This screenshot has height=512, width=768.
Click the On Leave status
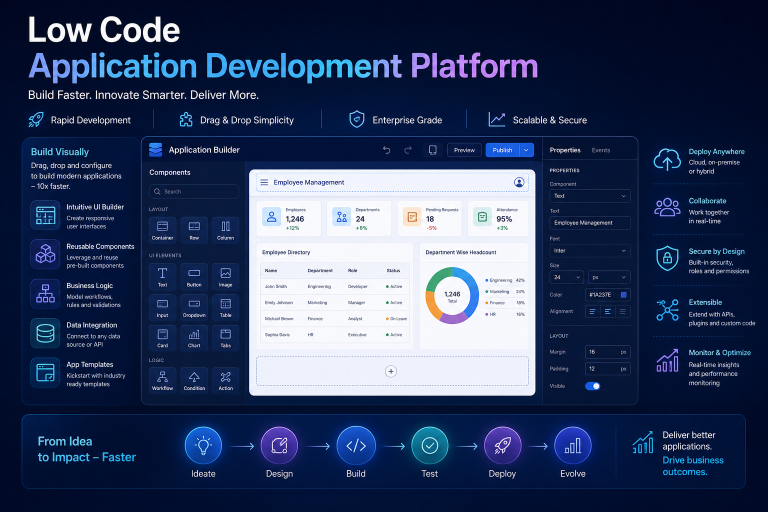(397, 319)
